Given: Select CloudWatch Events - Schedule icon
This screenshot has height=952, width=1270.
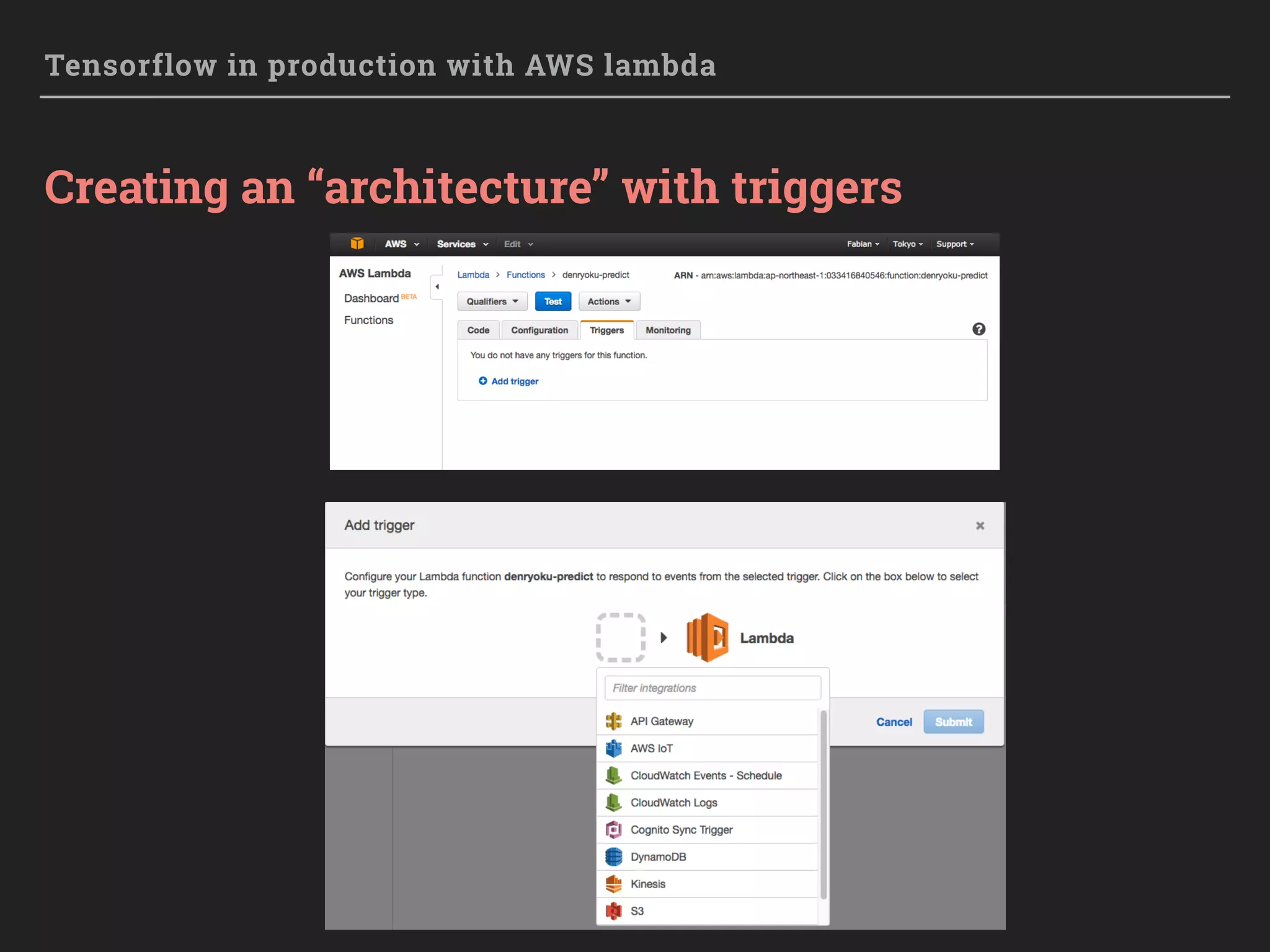Looking at the screenshot, I should click(x=613, y=775).
